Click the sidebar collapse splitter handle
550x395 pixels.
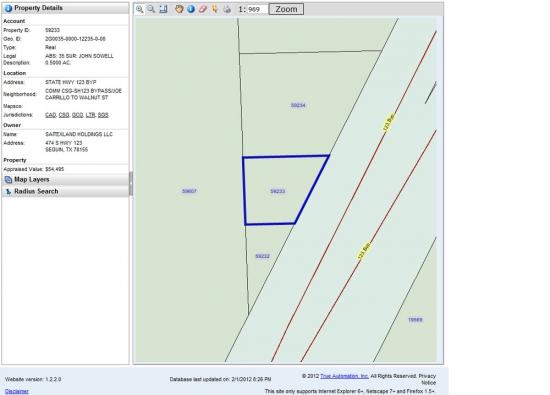tap(131, 183)
